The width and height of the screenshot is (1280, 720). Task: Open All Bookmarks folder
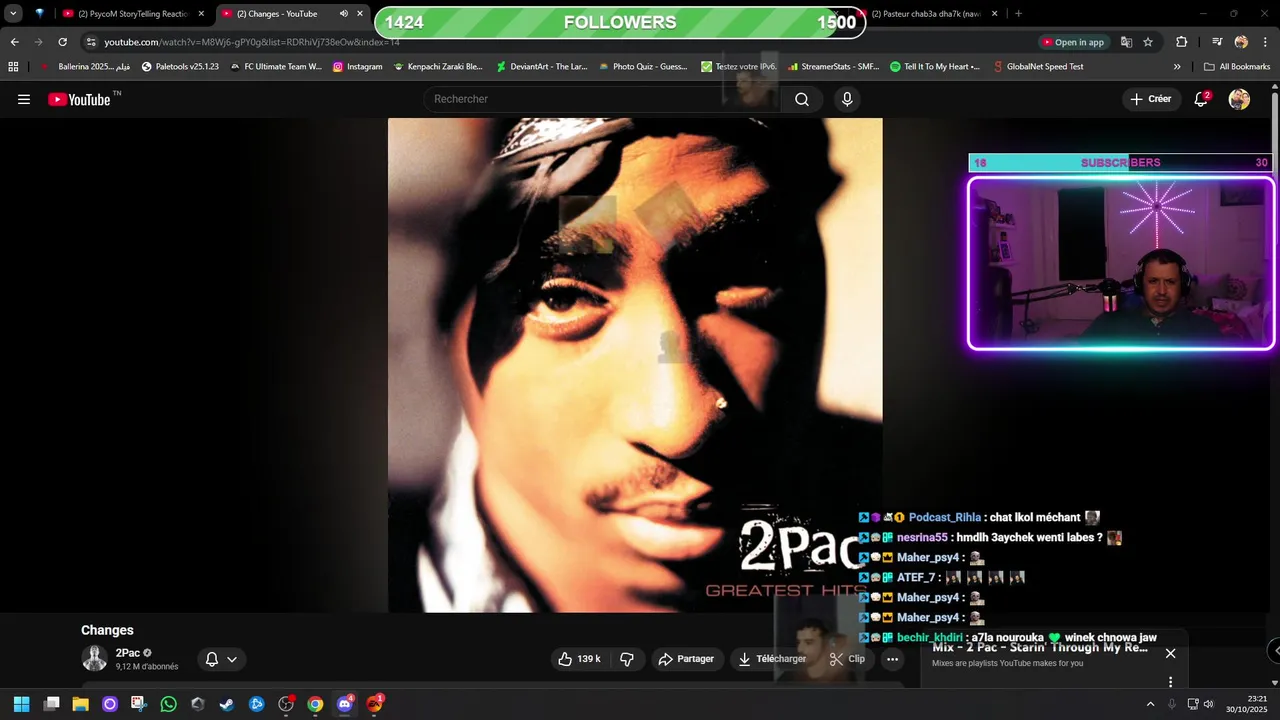coord(1237,67)
